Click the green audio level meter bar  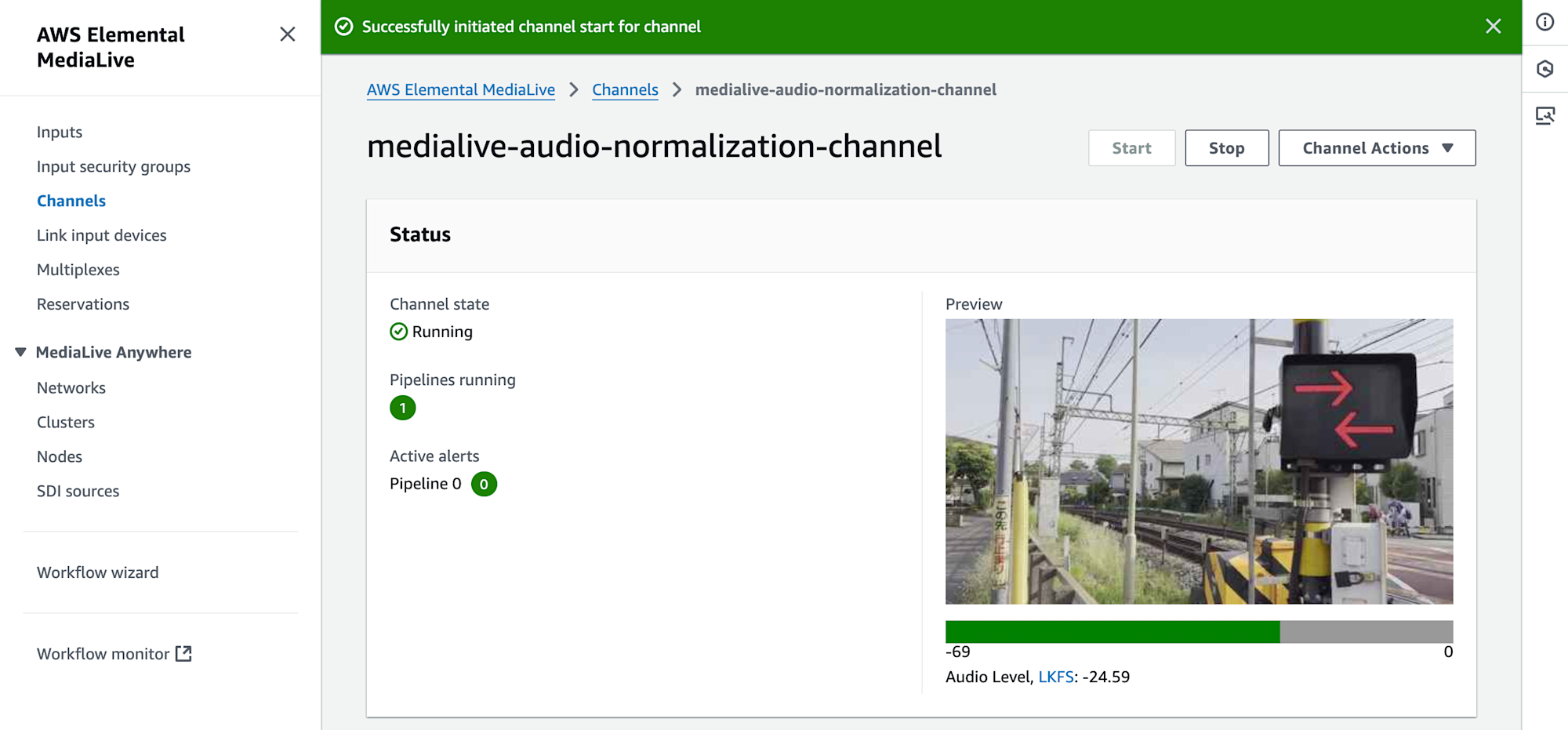1112,631
